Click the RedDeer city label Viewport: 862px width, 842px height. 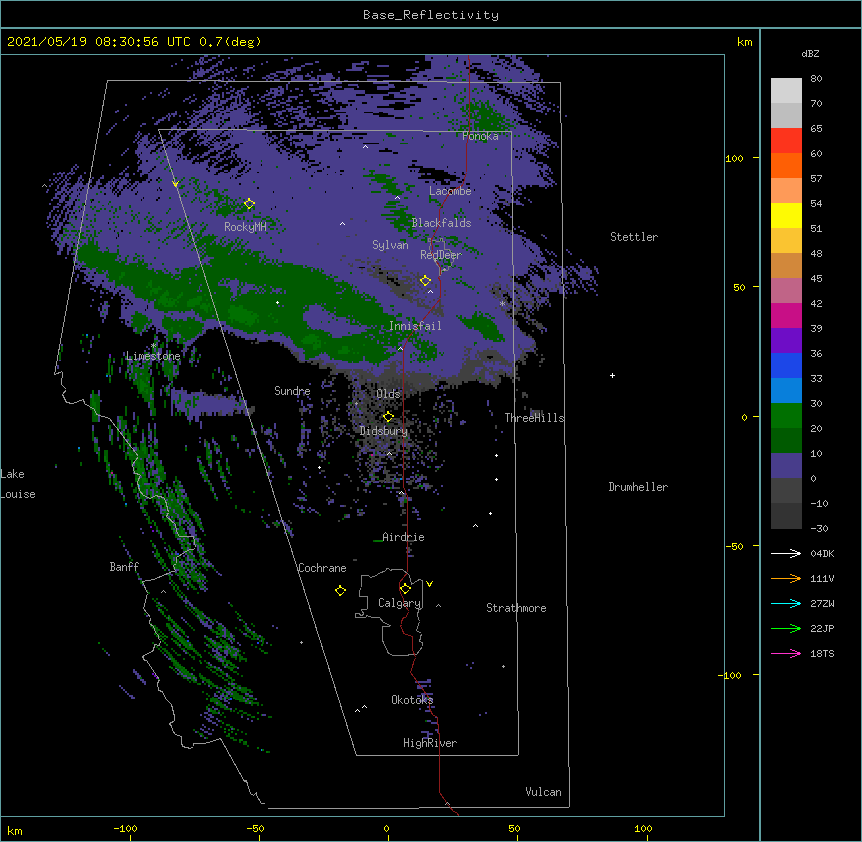tap(441, 255)
